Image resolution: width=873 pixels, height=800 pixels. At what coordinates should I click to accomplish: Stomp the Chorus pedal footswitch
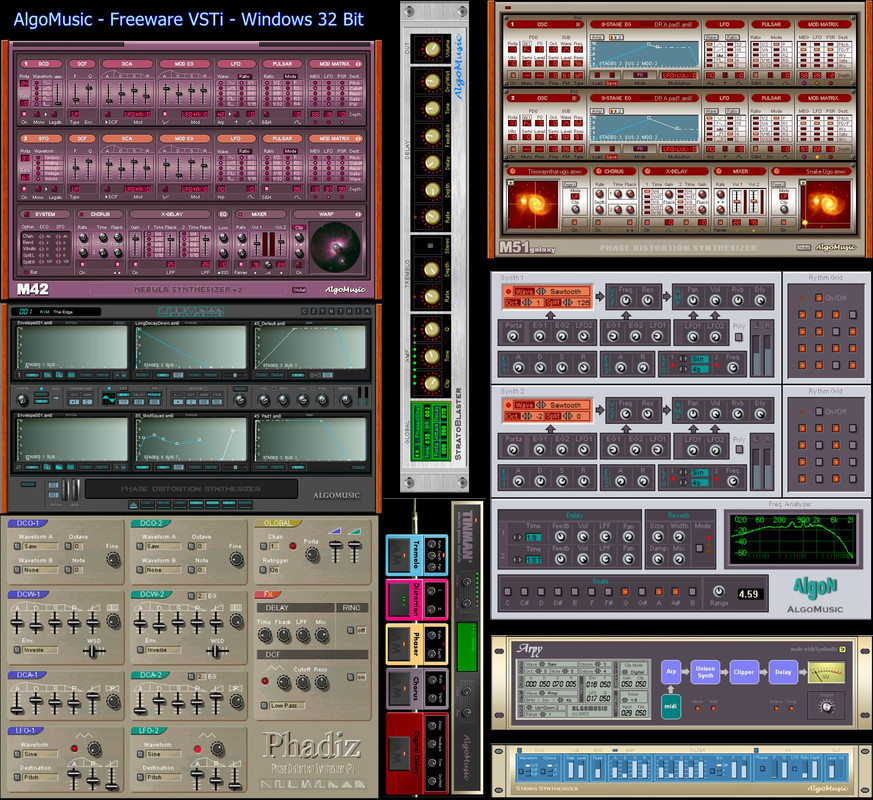point(399,689)
